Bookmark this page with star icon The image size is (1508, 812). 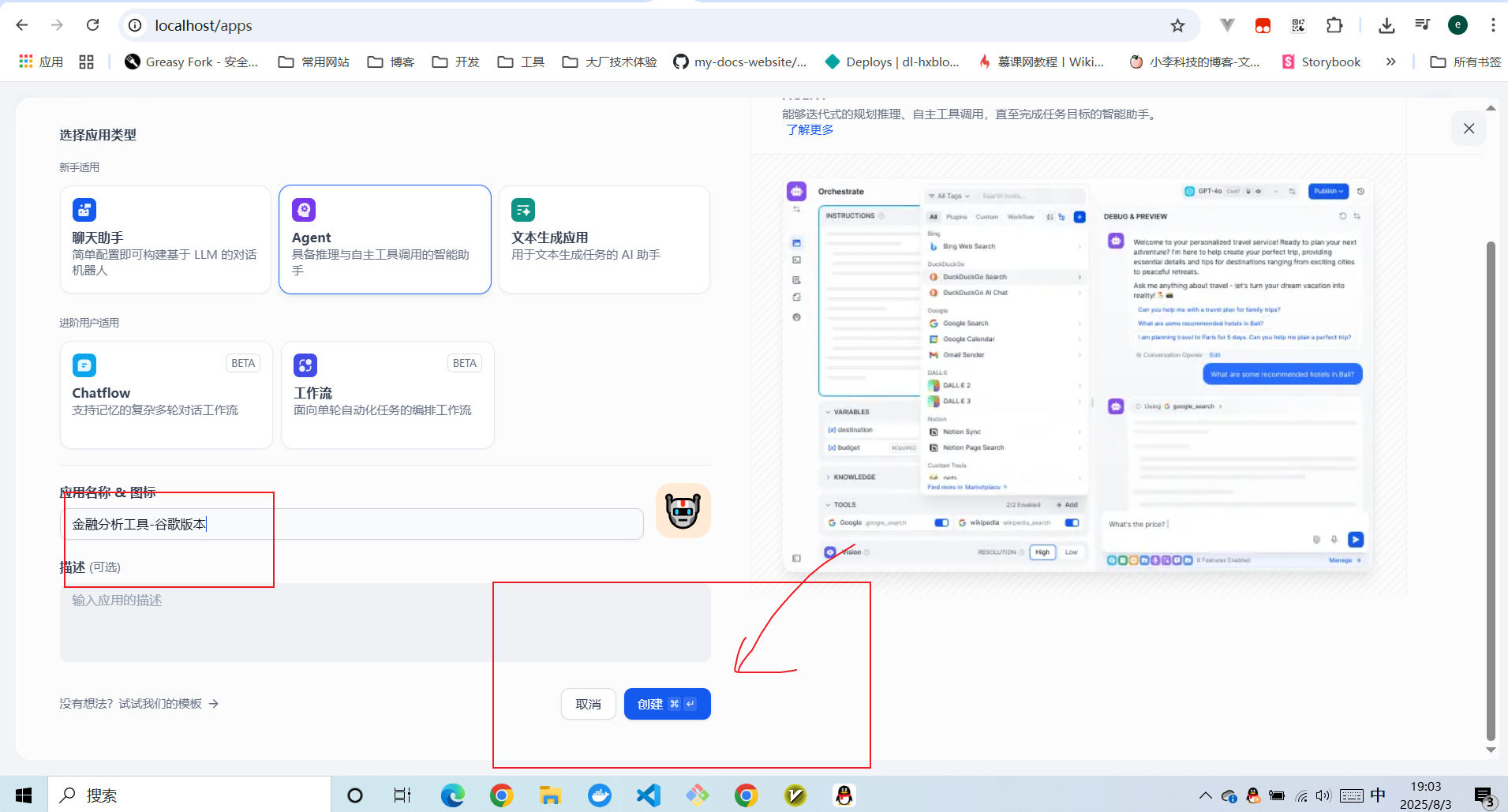click(x=1177, y=26)
